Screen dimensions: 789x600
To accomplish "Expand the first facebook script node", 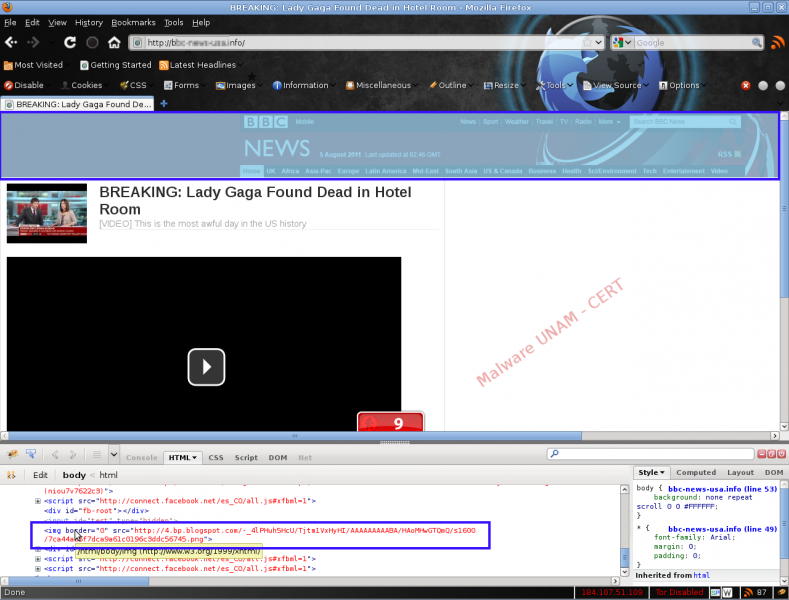I will (x=38, y=501).
